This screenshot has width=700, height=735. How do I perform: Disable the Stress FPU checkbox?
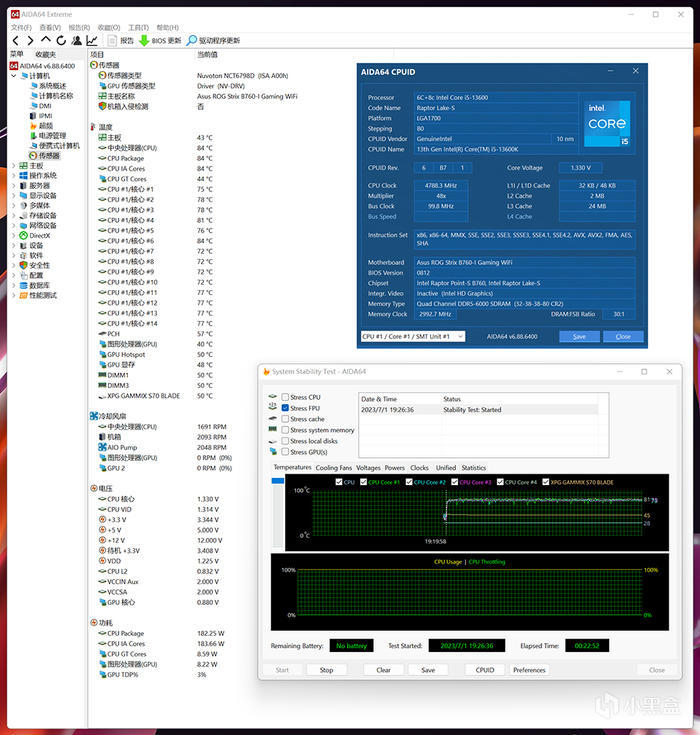click(x=285, y=408)
